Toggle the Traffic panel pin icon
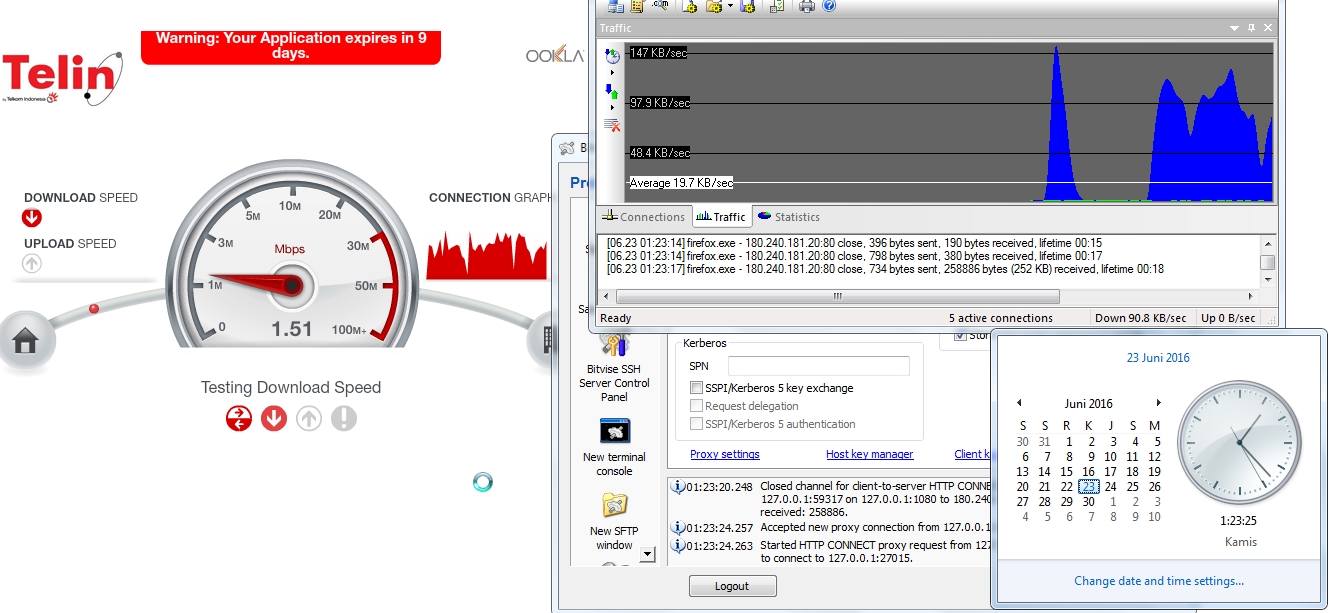This screenshot has width=1335, height=613. coord(1252,28)
